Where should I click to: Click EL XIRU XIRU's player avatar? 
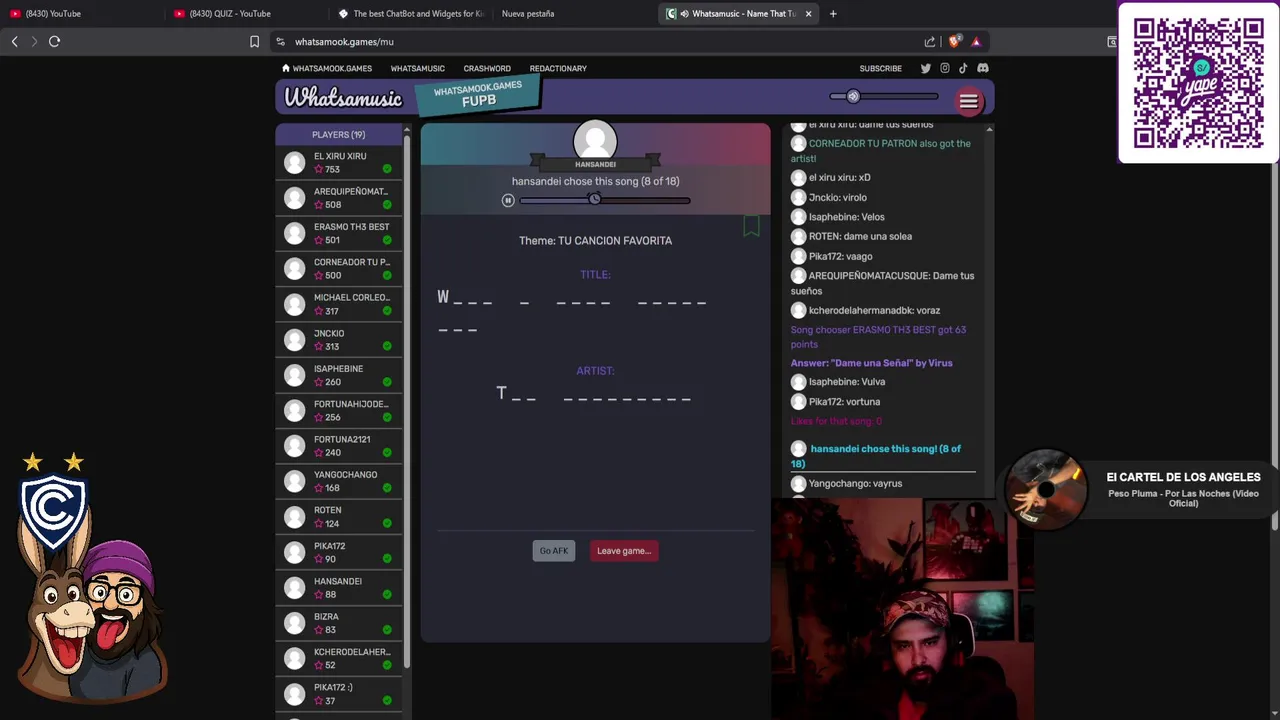(294, 162)
